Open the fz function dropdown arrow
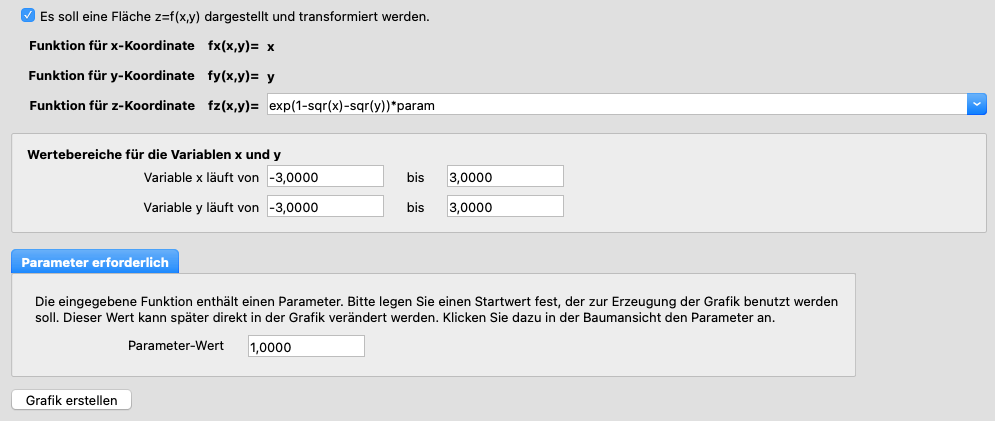This screenshot has width=995, height=421. tap(977, 104)
